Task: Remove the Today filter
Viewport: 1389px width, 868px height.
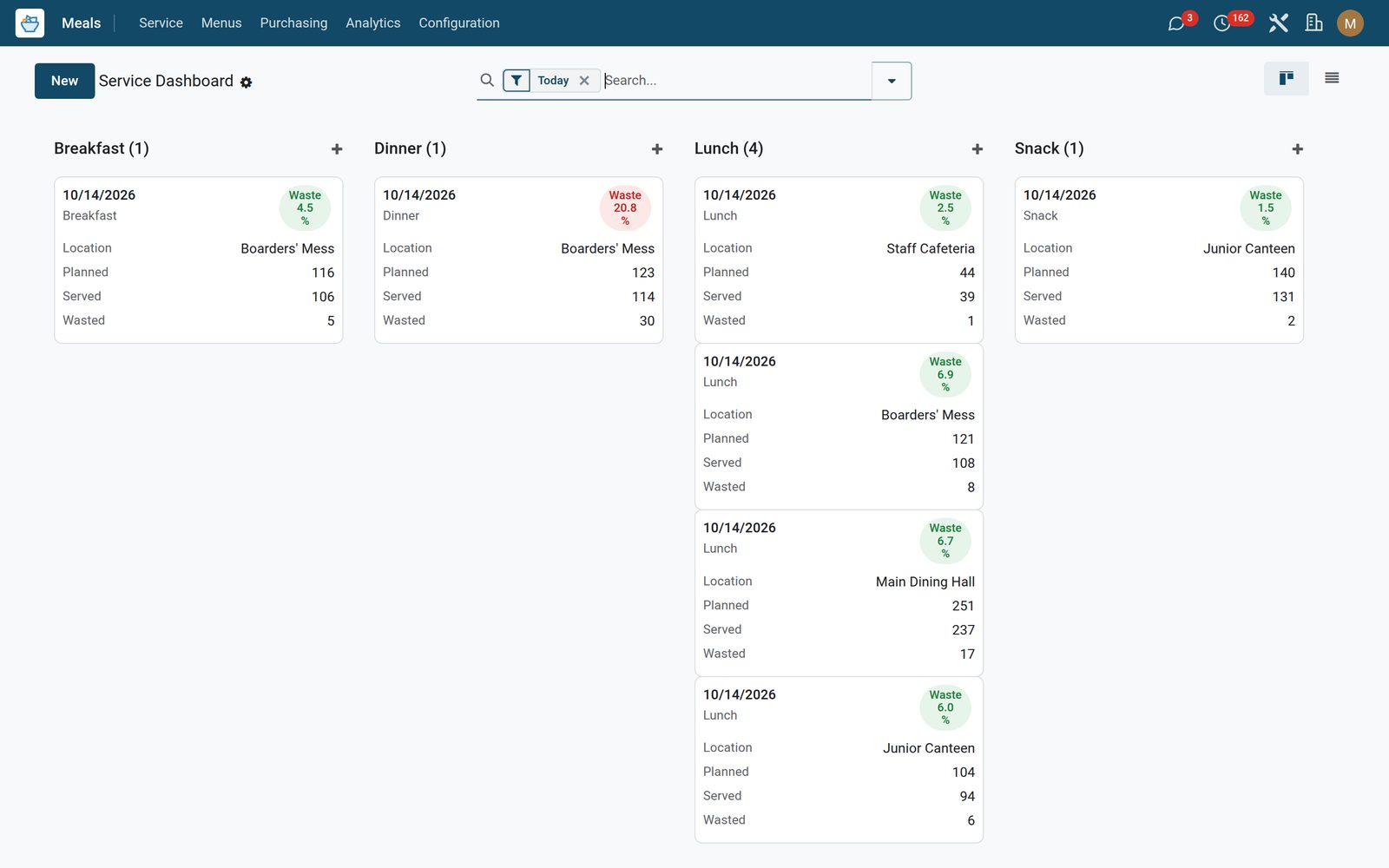Action: point(584,81)
